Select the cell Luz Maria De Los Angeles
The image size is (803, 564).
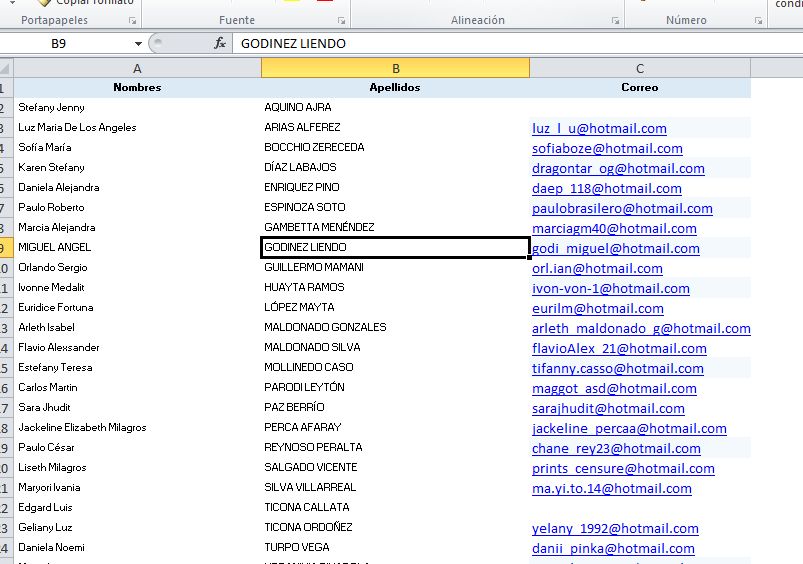[137, 128]
